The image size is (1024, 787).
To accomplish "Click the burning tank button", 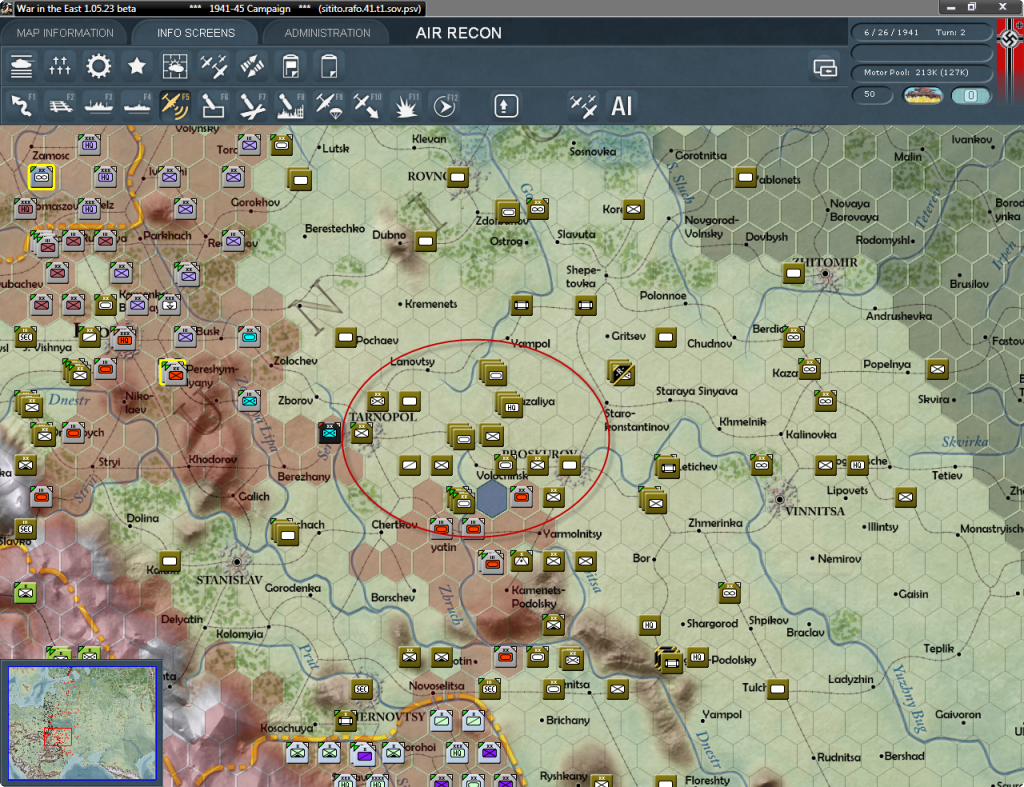I will point(922,95).
